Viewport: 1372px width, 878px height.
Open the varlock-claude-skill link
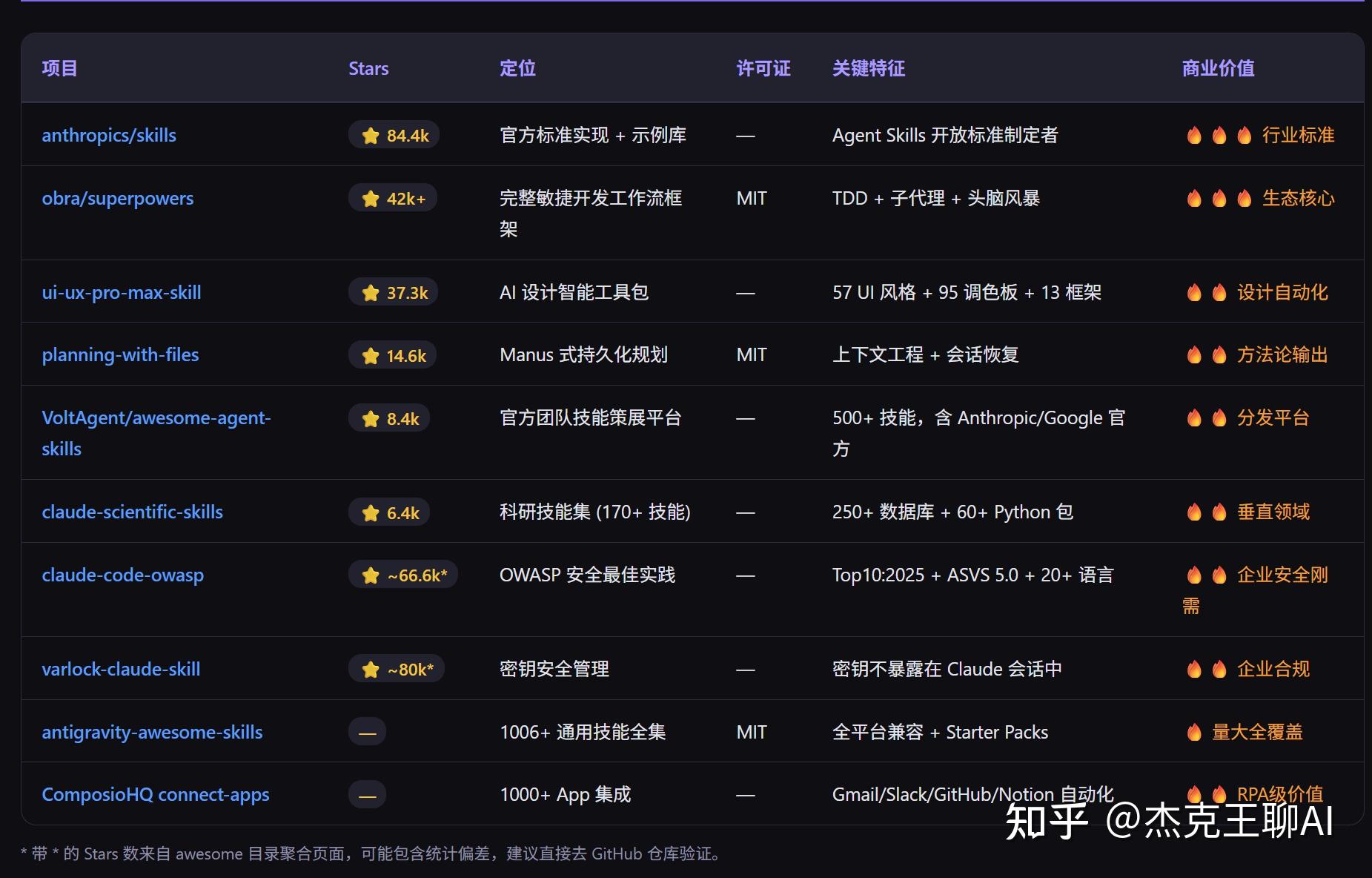click(121, 669)
